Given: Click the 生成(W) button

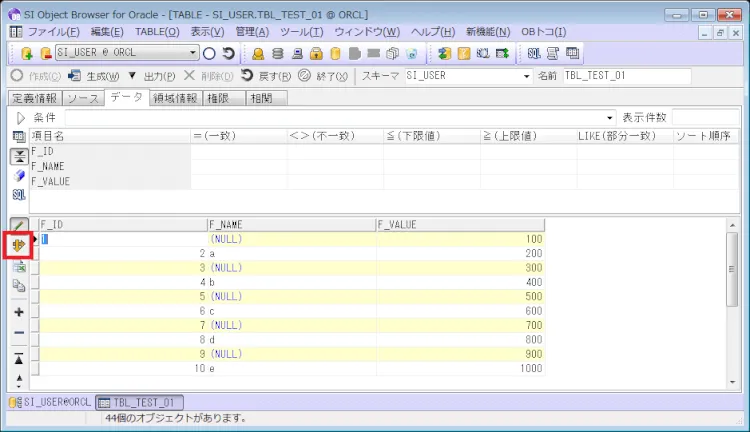Looking at the screenshot, I should [94, 76].
